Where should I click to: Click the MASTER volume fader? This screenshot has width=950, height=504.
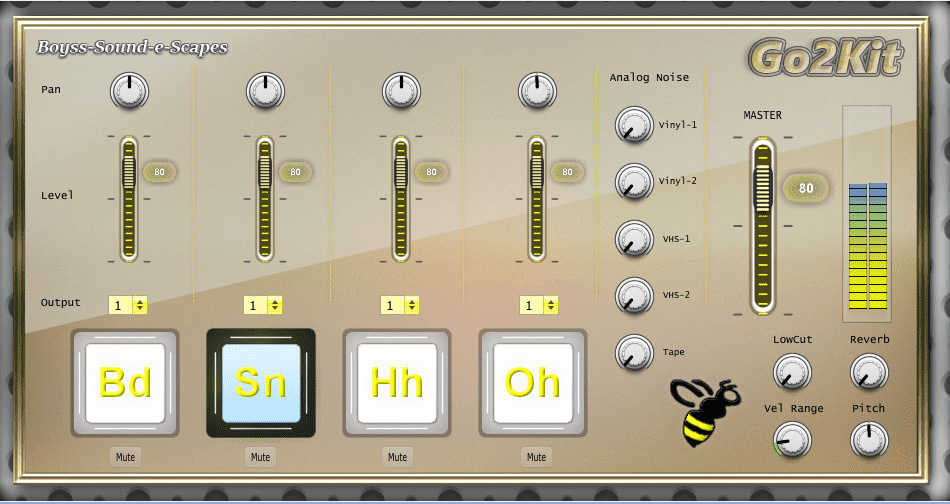click(763, 226)
